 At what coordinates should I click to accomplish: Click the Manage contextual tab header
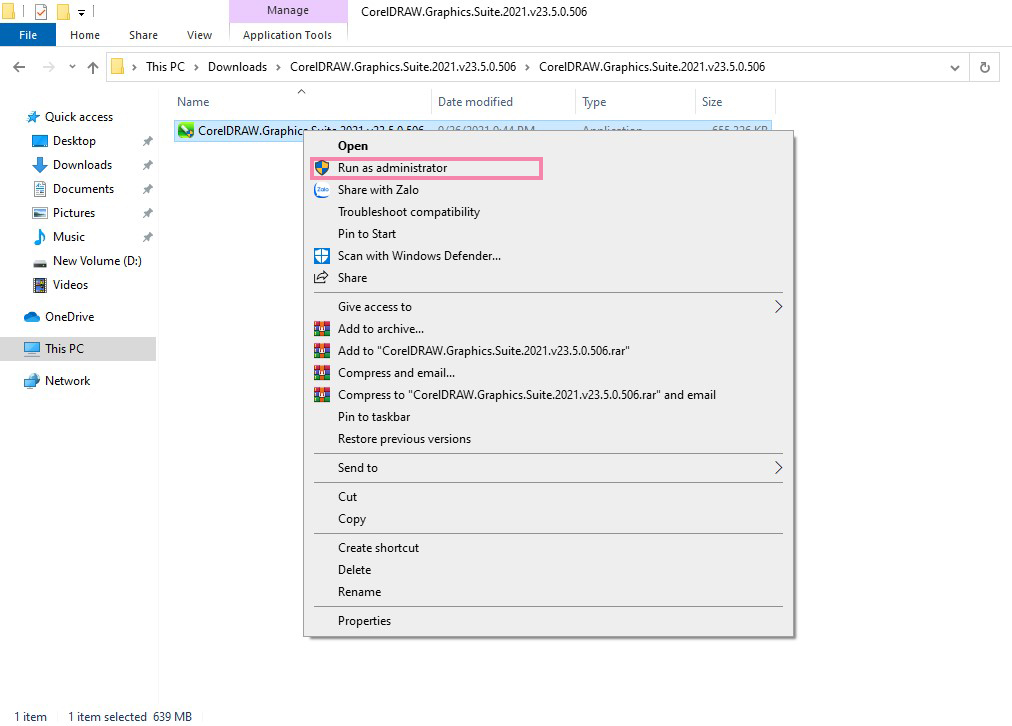coord(288,10)
